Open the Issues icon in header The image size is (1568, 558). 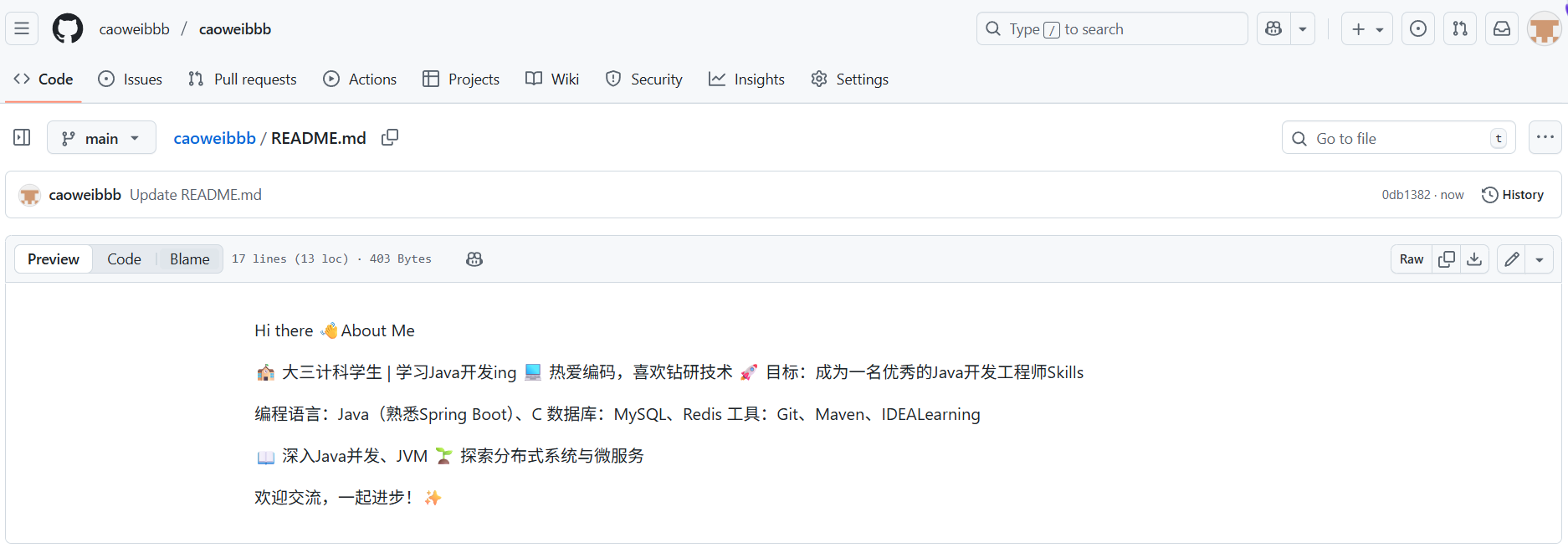pyautogui.click(x=1418, y=28)
